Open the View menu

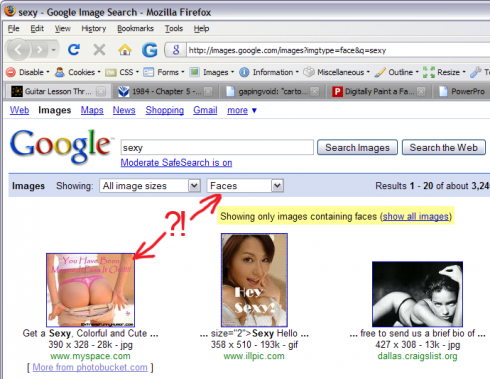pyautogui.click(x=63, y=29)
